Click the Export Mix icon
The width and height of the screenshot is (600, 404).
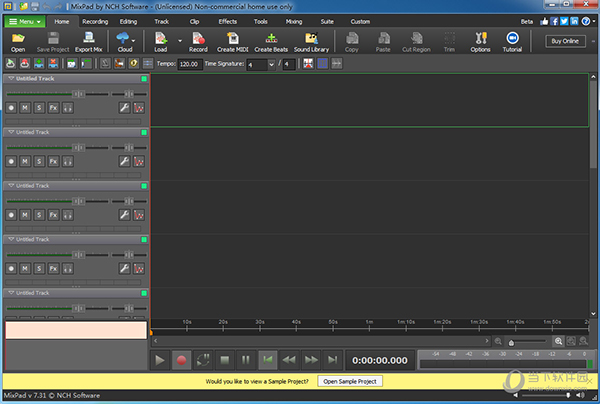coord(88,42)
